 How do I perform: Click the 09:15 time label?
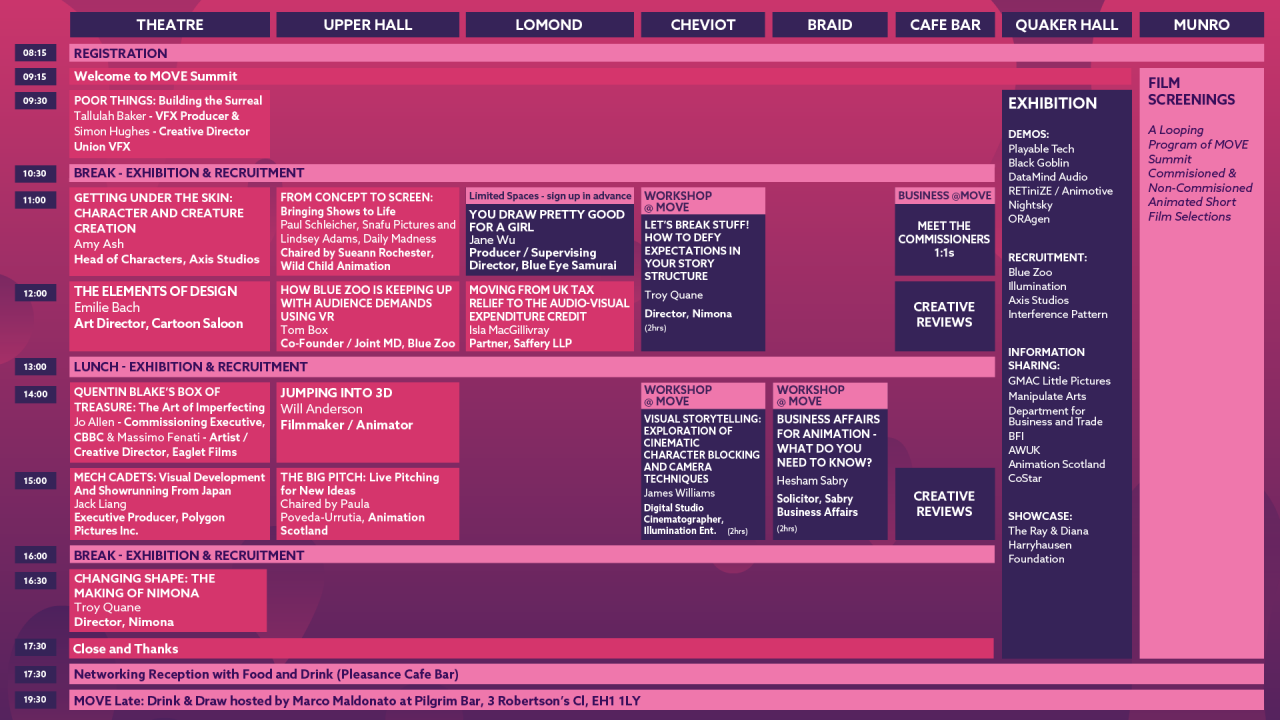click(x=35, y=76)
